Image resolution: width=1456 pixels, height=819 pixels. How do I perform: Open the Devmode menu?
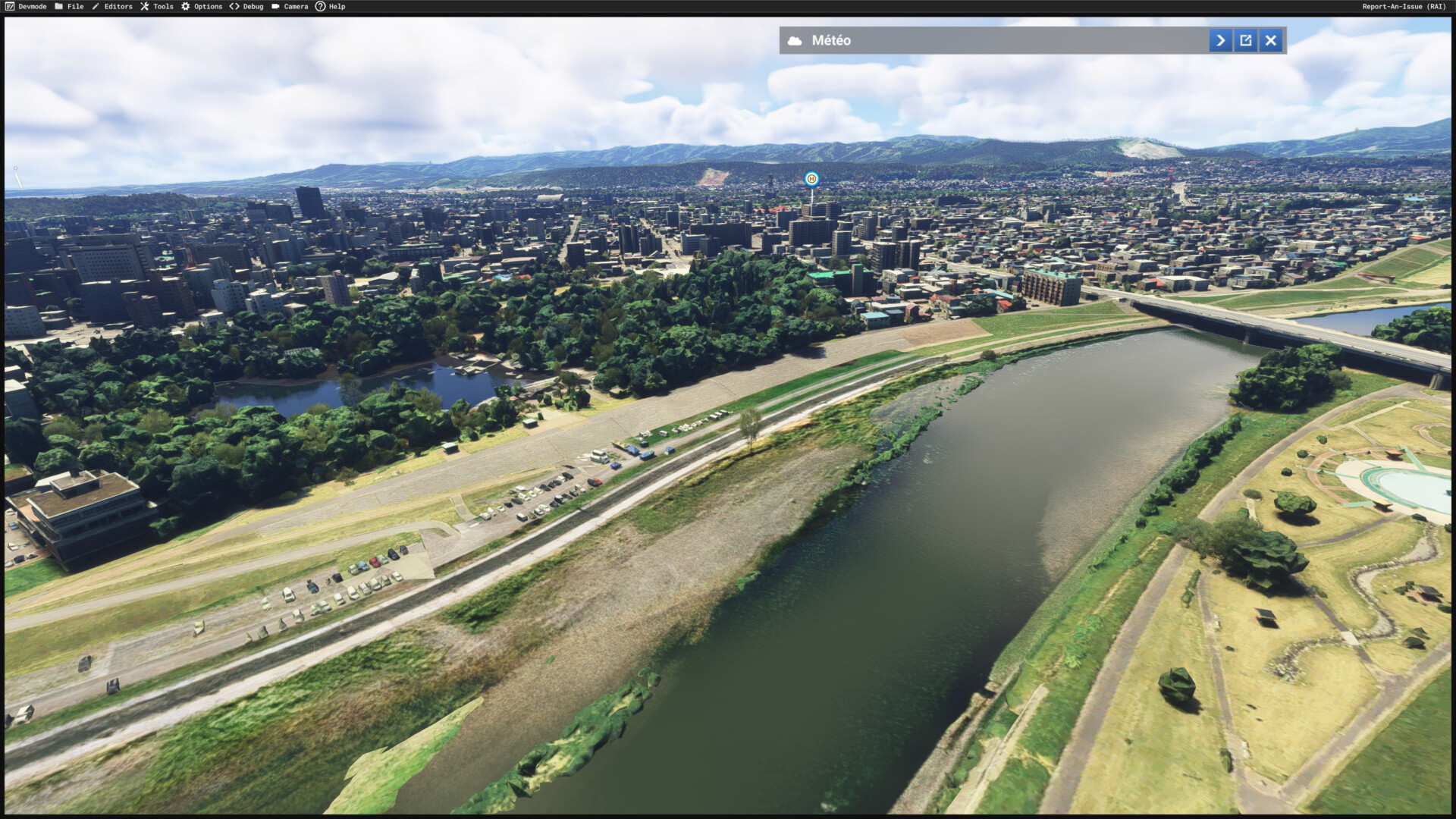pos(32,6)
